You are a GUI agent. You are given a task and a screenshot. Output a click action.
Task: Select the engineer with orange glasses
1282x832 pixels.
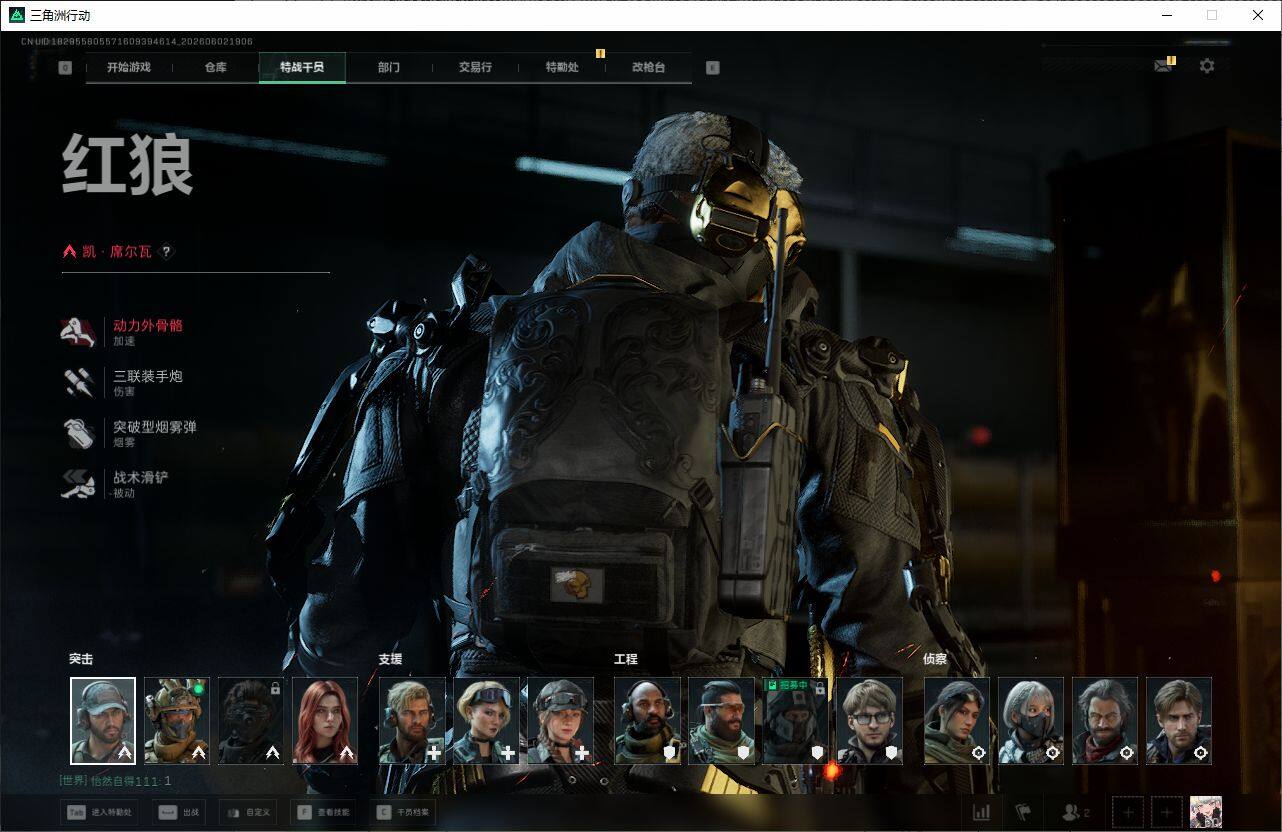pos(721,721)
